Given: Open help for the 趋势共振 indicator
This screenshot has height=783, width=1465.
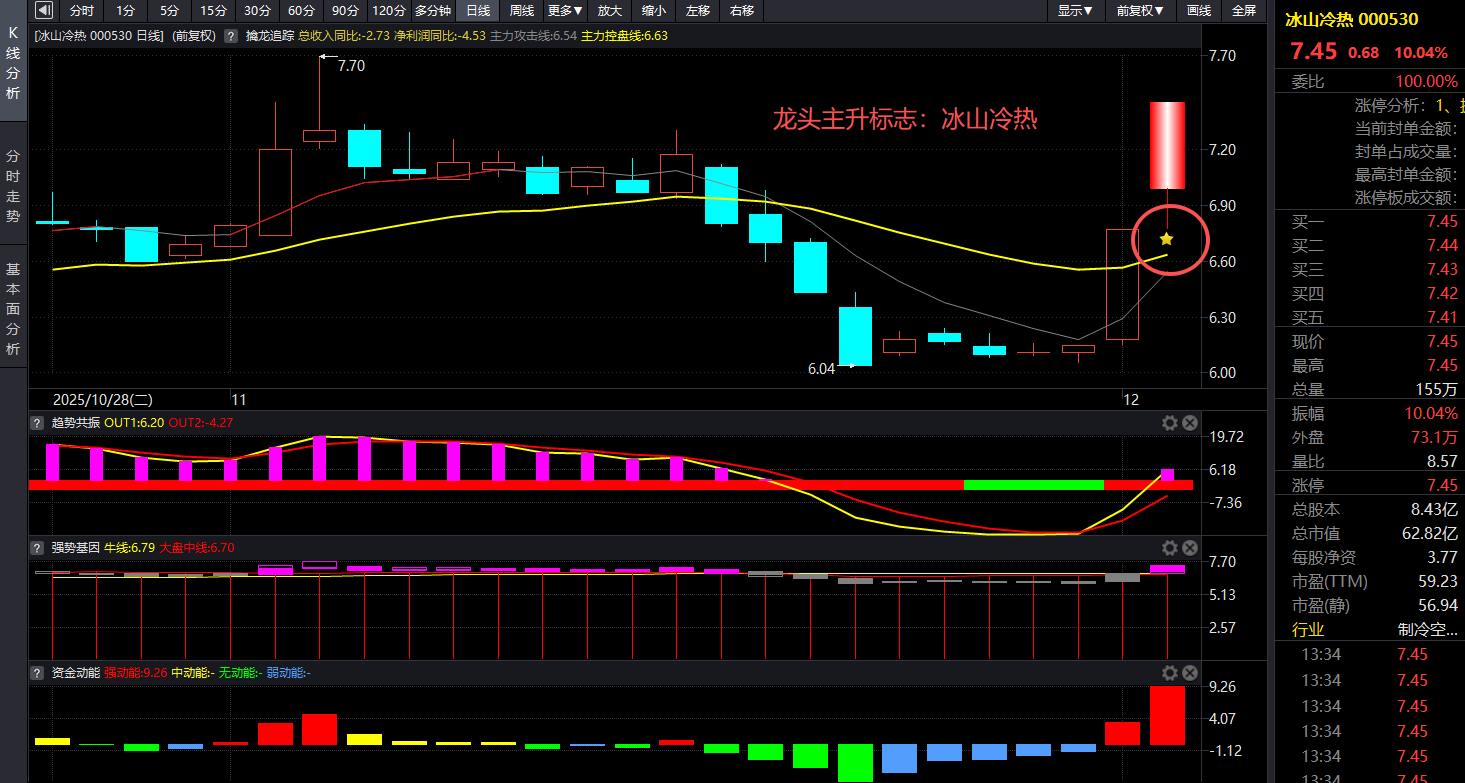Looking at the screenshot, I should [37, 423].
